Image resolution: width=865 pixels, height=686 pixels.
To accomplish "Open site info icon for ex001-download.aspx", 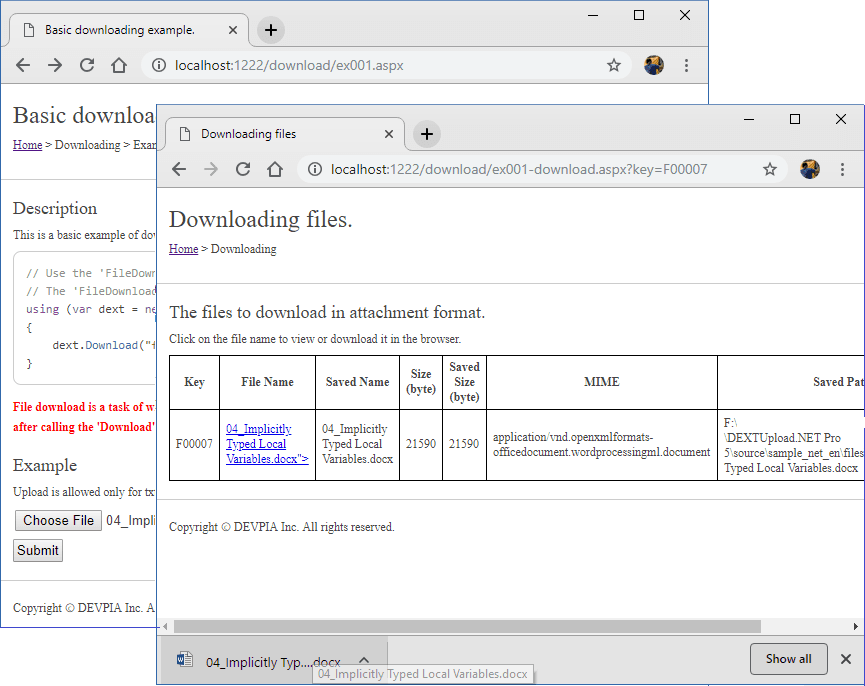I will 315,169.
